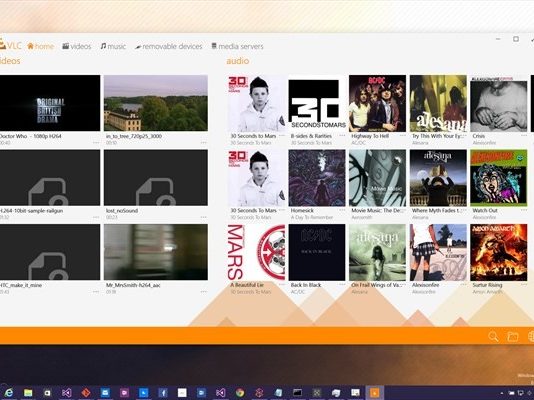Open more options for Watch Out album
The height and width of the screenshot is (400, 534).
point(524,210)
